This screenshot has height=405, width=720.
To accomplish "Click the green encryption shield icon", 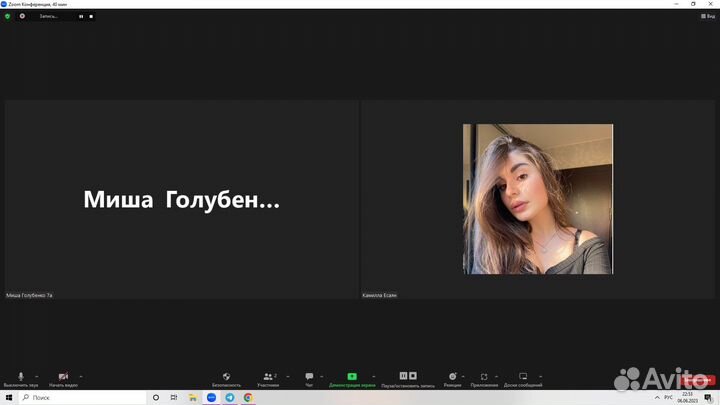I will tap(7, 16).
